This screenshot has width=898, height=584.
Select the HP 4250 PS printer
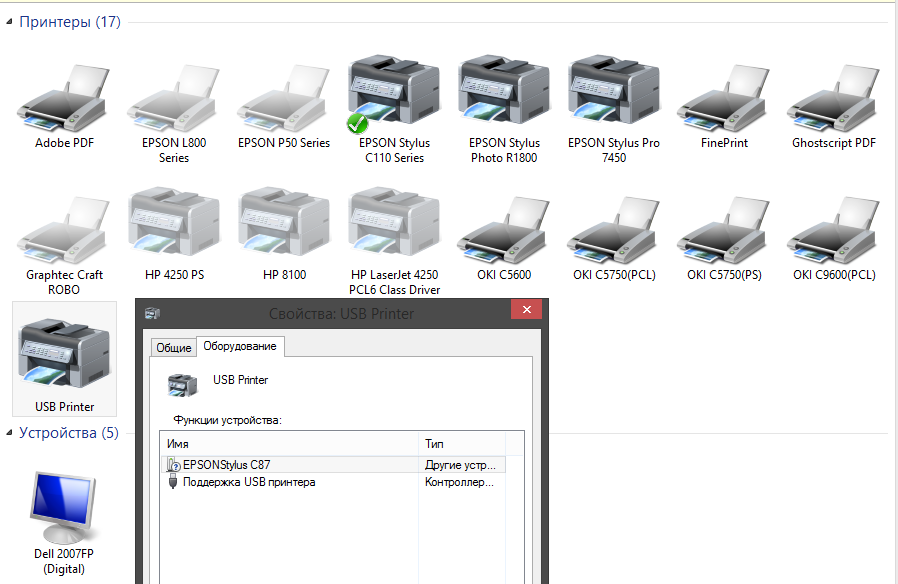click(174, 220)
